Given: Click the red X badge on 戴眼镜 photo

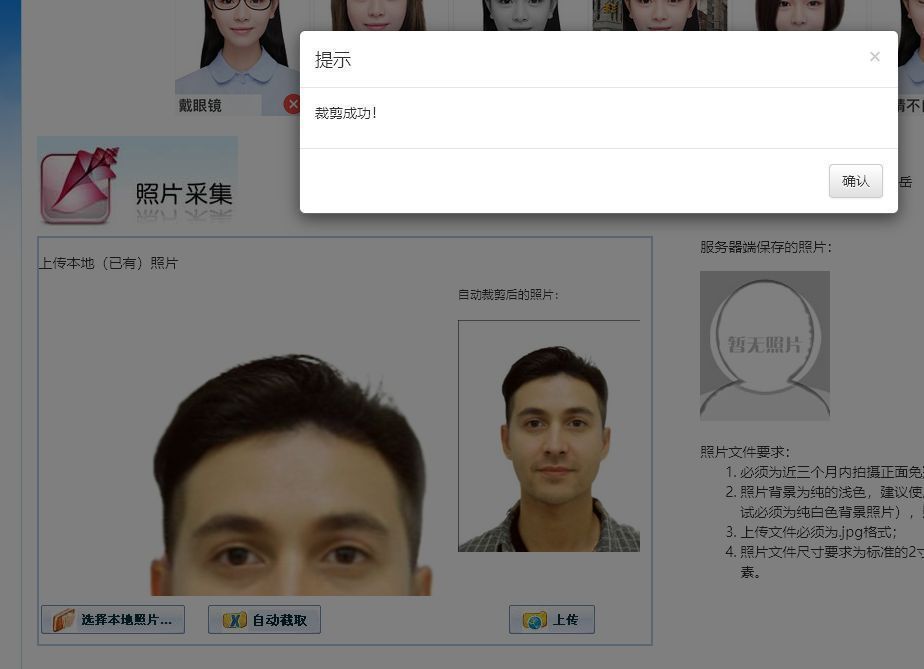Looking at the screenshot, I should click(x=291, y=103).
